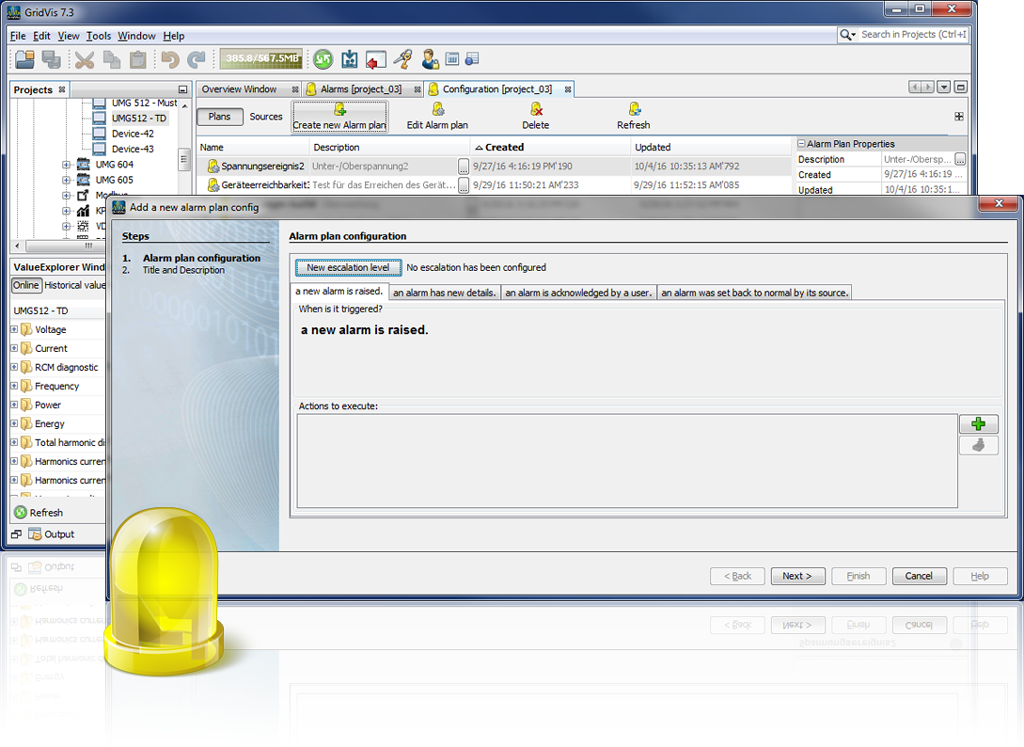Refresh the alarm plan list
Image resolution: width=1024 pixels, height=747 pixels.
tap(633, 117)
